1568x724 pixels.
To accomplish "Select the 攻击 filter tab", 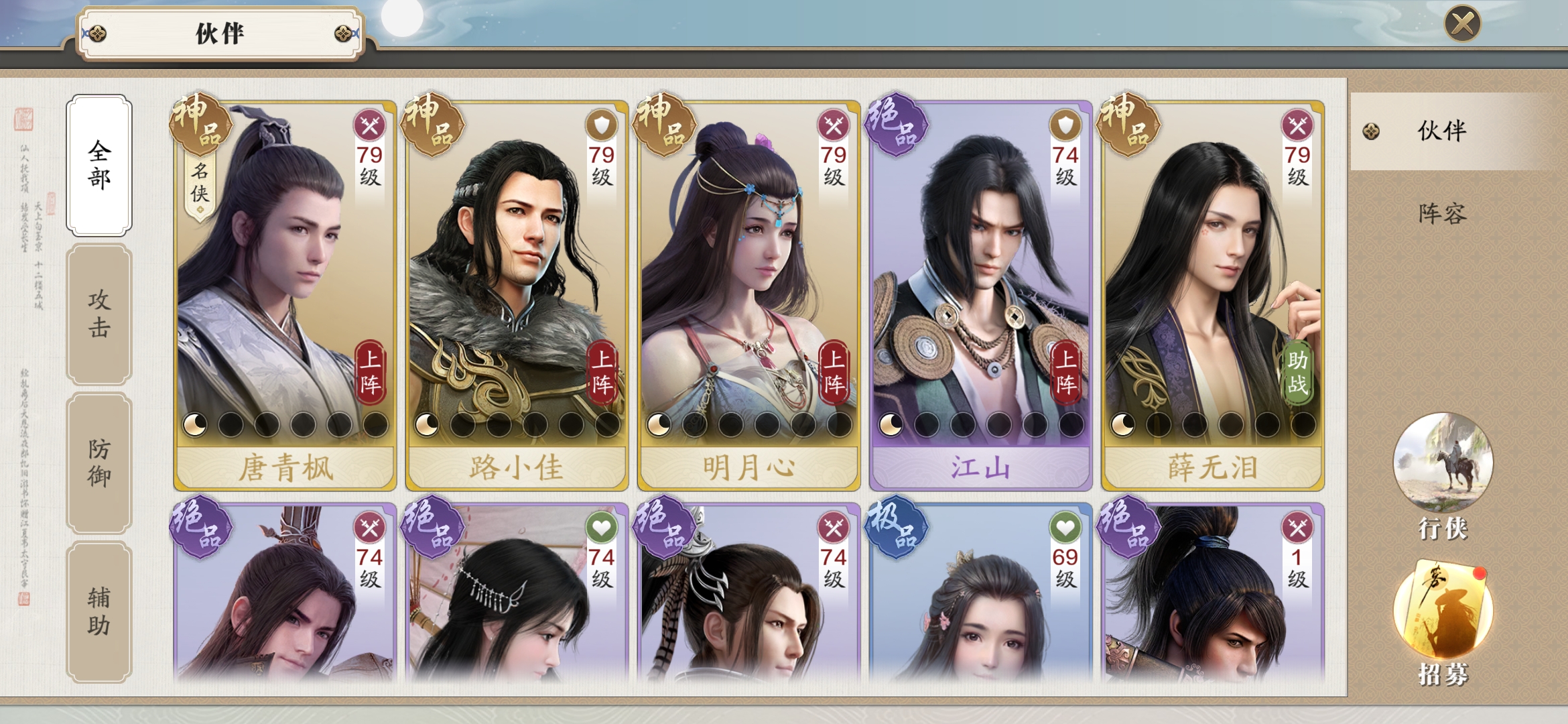I will click(99, 314).
